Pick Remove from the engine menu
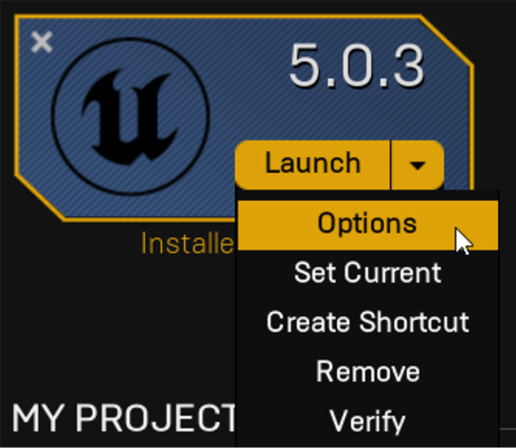Image resolution: width=516 pixels, height=448 pixels. [368, 372]
